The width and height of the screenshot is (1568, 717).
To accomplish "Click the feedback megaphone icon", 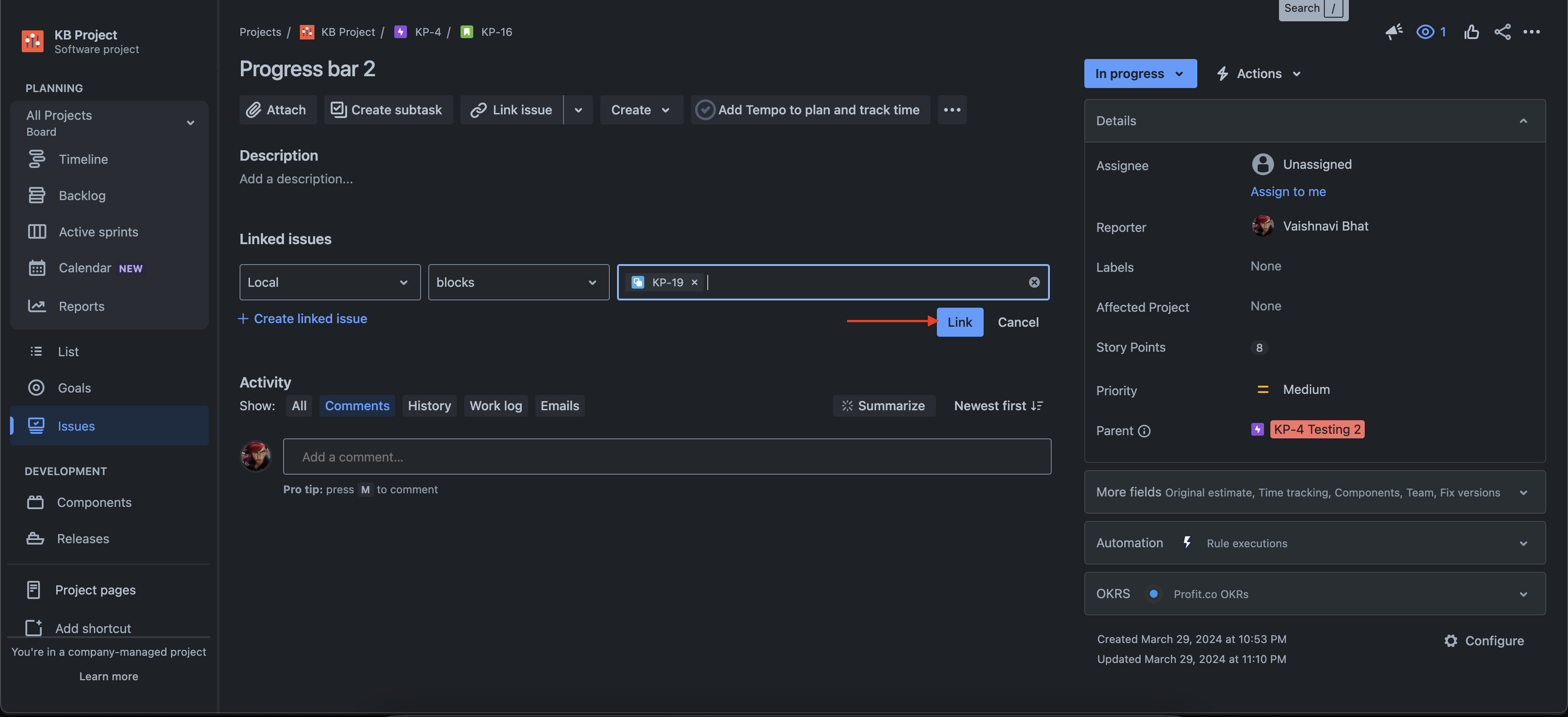I will [1393, 32].
